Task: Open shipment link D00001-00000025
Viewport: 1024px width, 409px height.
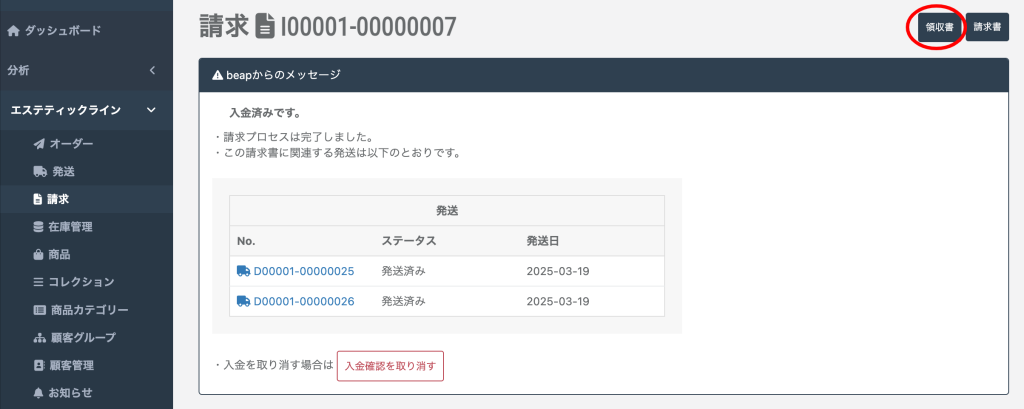Action: (303, 271)
